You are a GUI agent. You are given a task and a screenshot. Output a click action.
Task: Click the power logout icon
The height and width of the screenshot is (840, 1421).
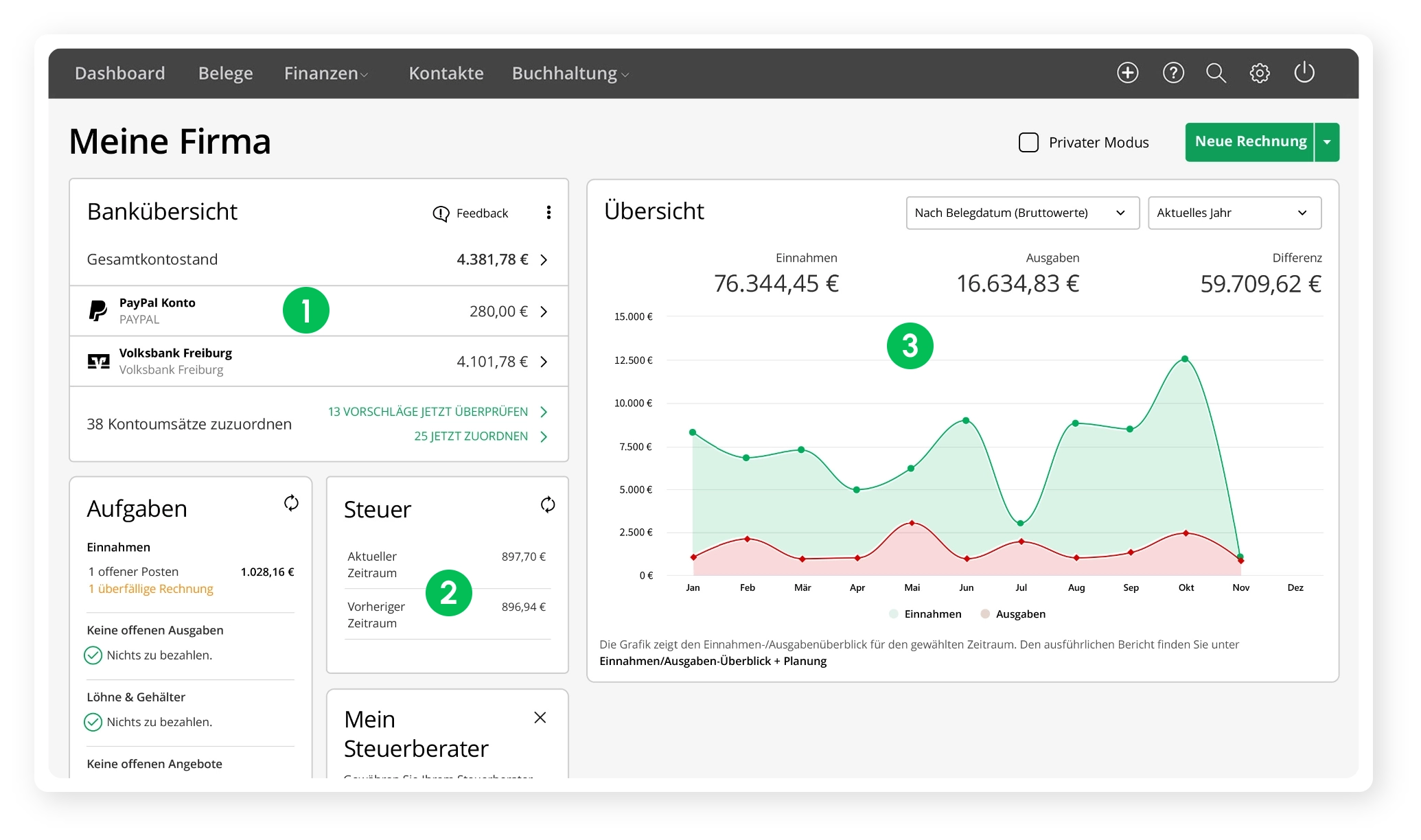(x=1304, y=73)
